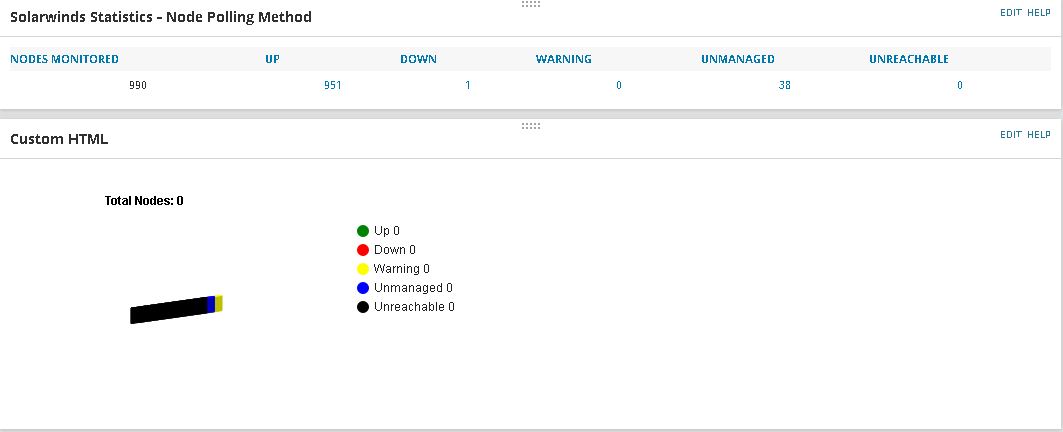Click the black Unreachable legend dot
The width and height of the screenshot is (1063, 432).
(x=363, y=307)
